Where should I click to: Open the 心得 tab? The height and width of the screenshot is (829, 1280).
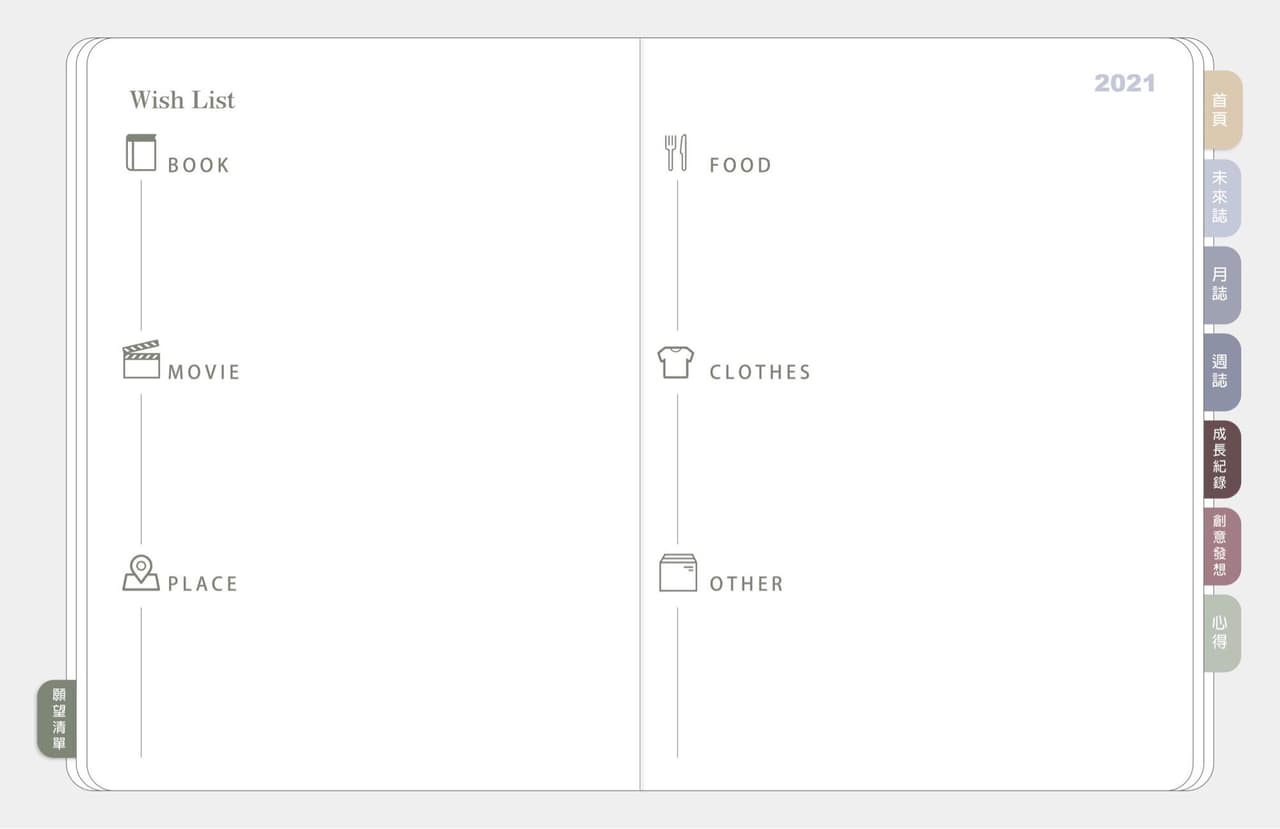1221,633
